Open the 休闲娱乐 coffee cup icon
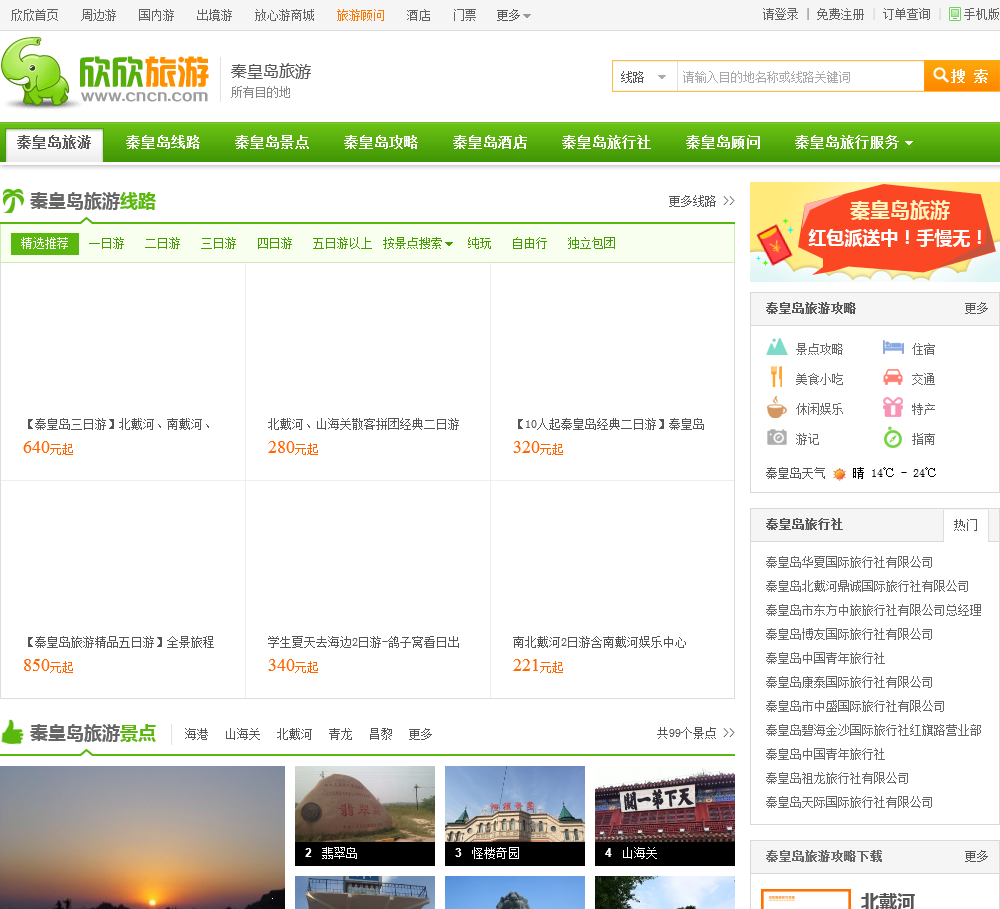The height and width of the screenshot is (909, 1000). 776,407
